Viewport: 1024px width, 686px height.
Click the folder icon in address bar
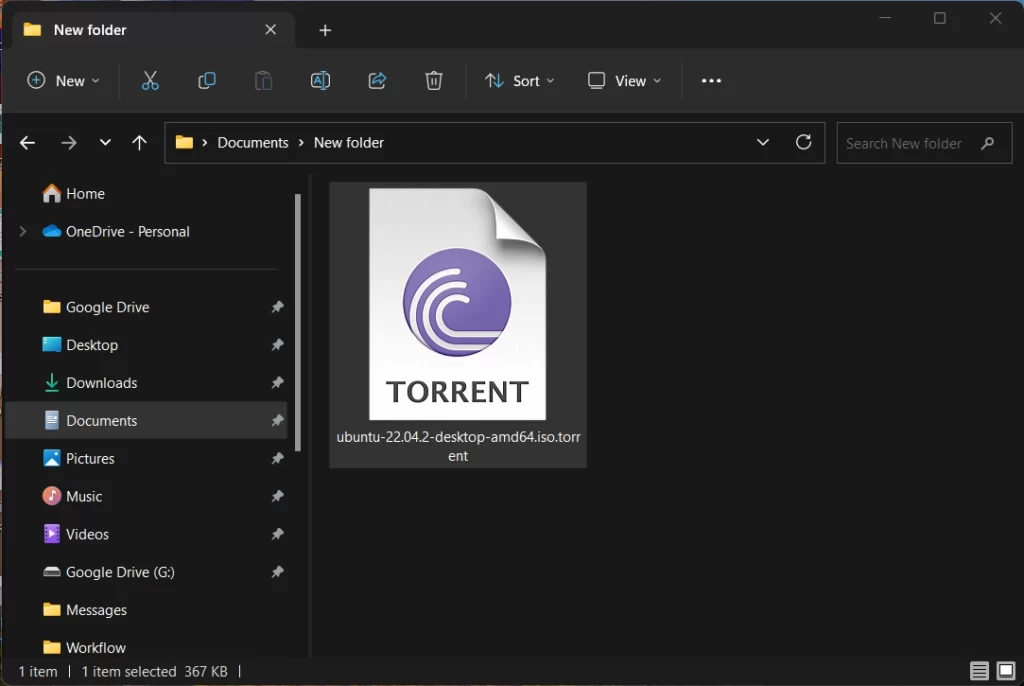[x=184, y=142]
